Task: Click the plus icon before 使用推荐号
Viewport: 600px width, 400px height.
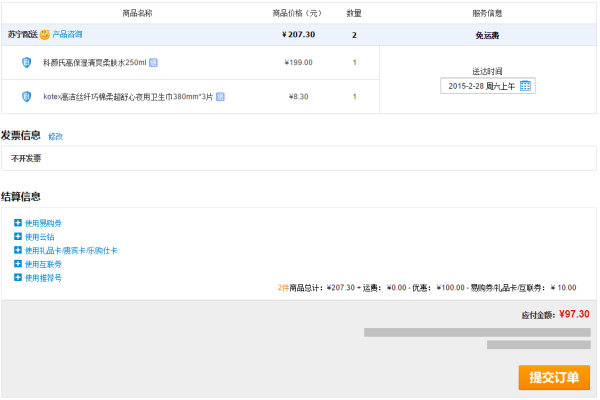Action: click(x=18, y=278)
